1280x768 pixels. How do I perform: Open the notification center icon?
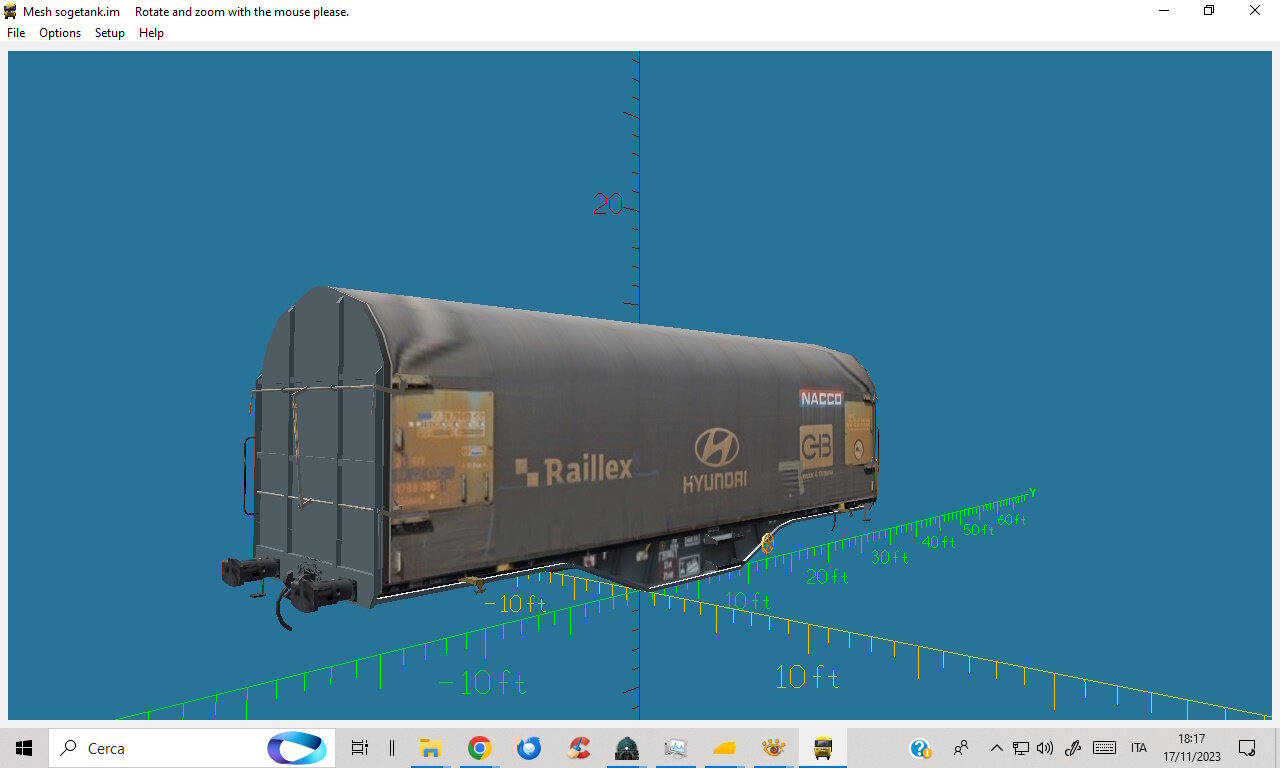[1247, 748]
